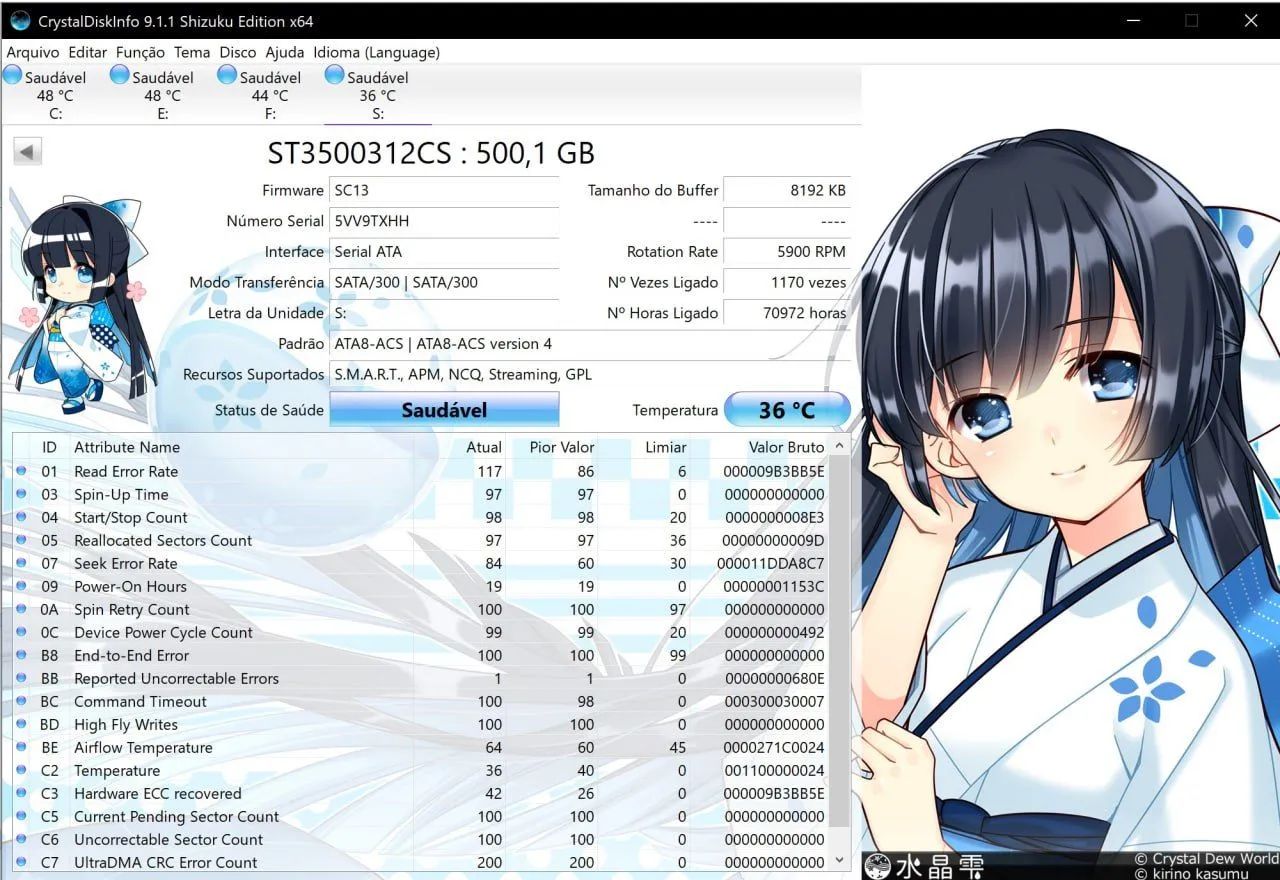Select drive C: tab at 48 °C
Viewport: 1280px width, 880px height.
[x=55, y=95]
